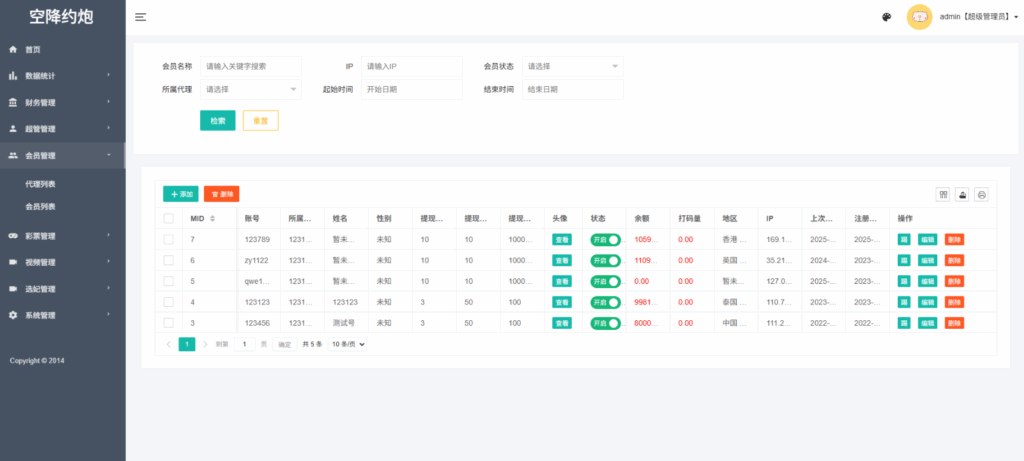Viewport: 1024px width, 461px height.
Task: Turn off the 开启 status switch for account zy1122
Action: (605, 261)
